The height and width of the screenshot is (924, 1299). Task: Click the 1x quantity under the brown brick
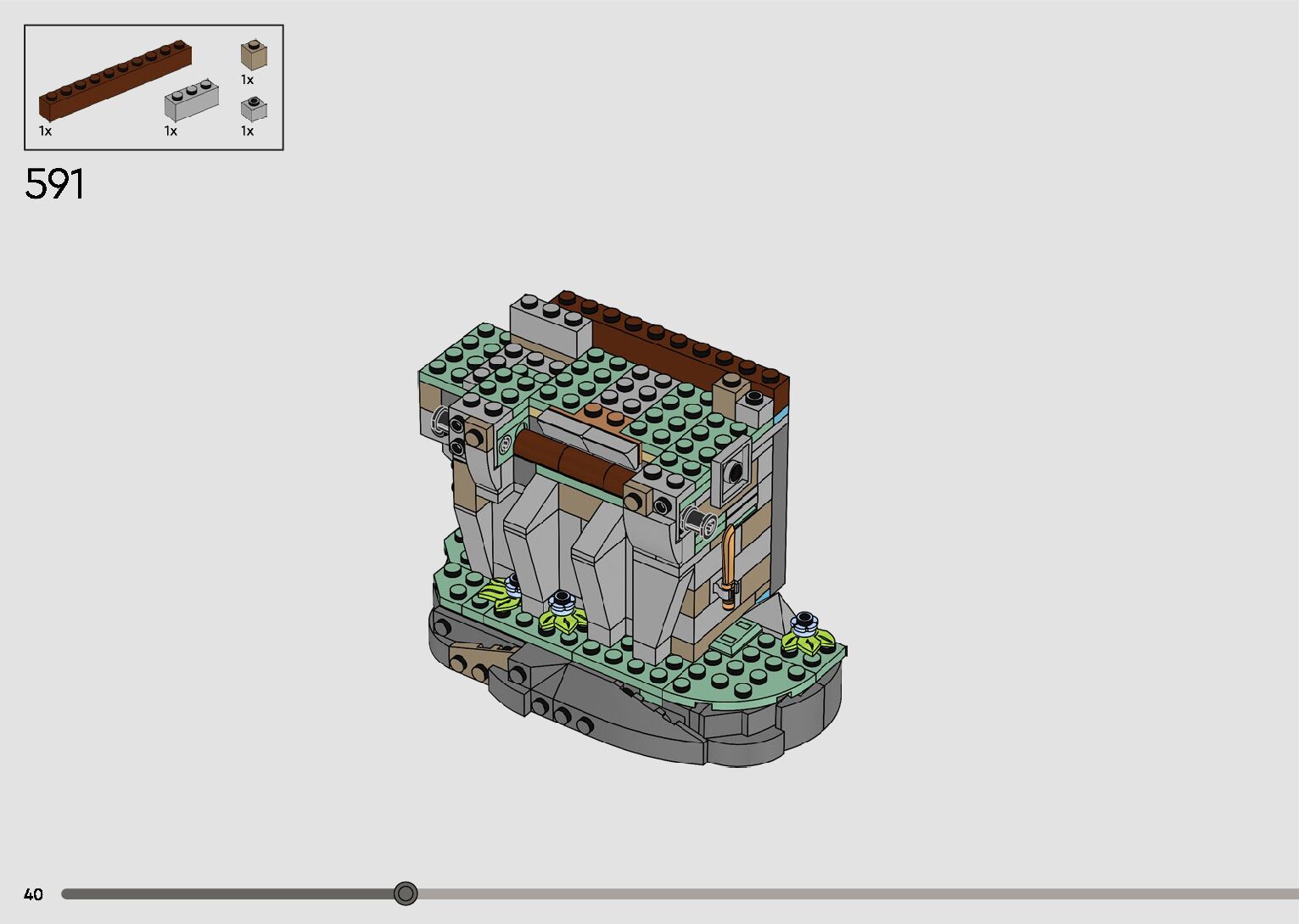click(45, 131)
